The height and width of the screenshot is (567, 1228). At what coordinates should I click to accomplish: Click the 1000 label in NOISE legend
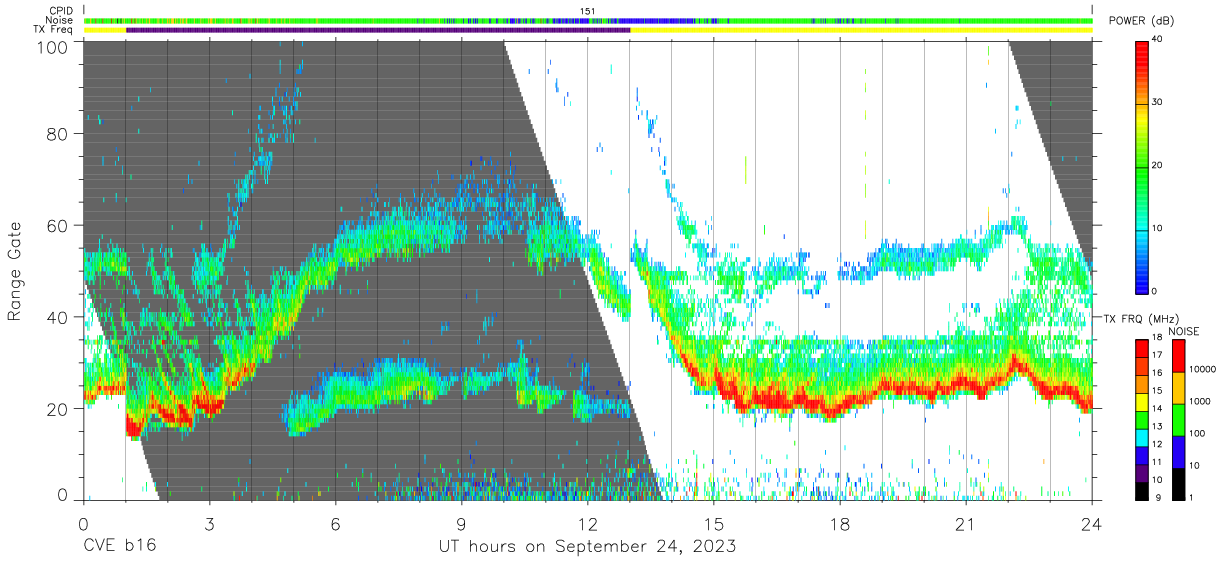tap(1200, 401)
